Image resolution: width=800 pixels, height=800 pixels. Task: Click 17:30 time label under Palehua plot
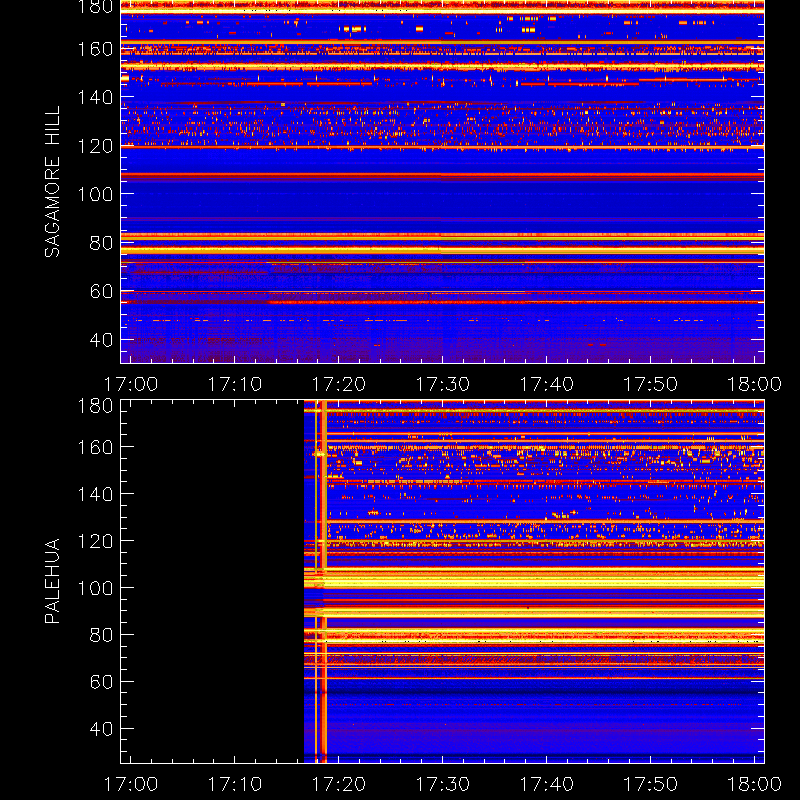pyautogui.click(x=443, y=784)
